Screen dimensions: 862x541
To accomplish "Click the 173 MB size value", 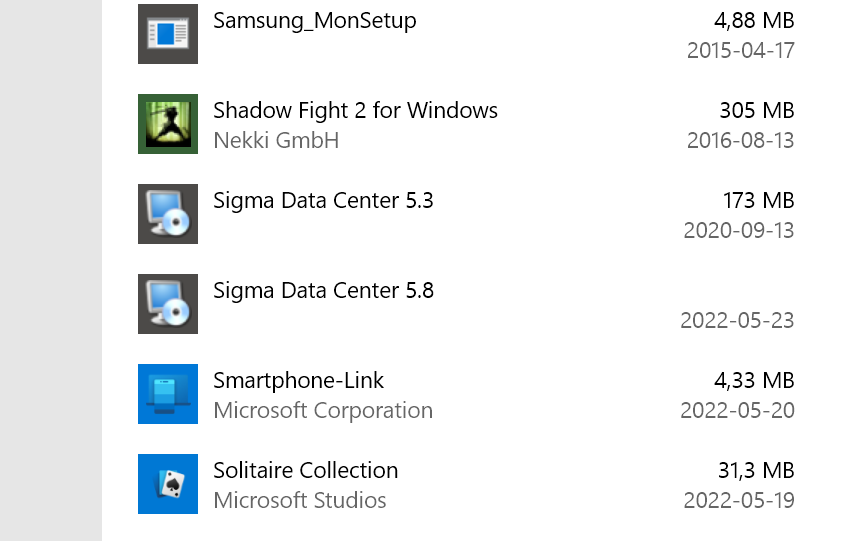I will click(x=758, y=201).
